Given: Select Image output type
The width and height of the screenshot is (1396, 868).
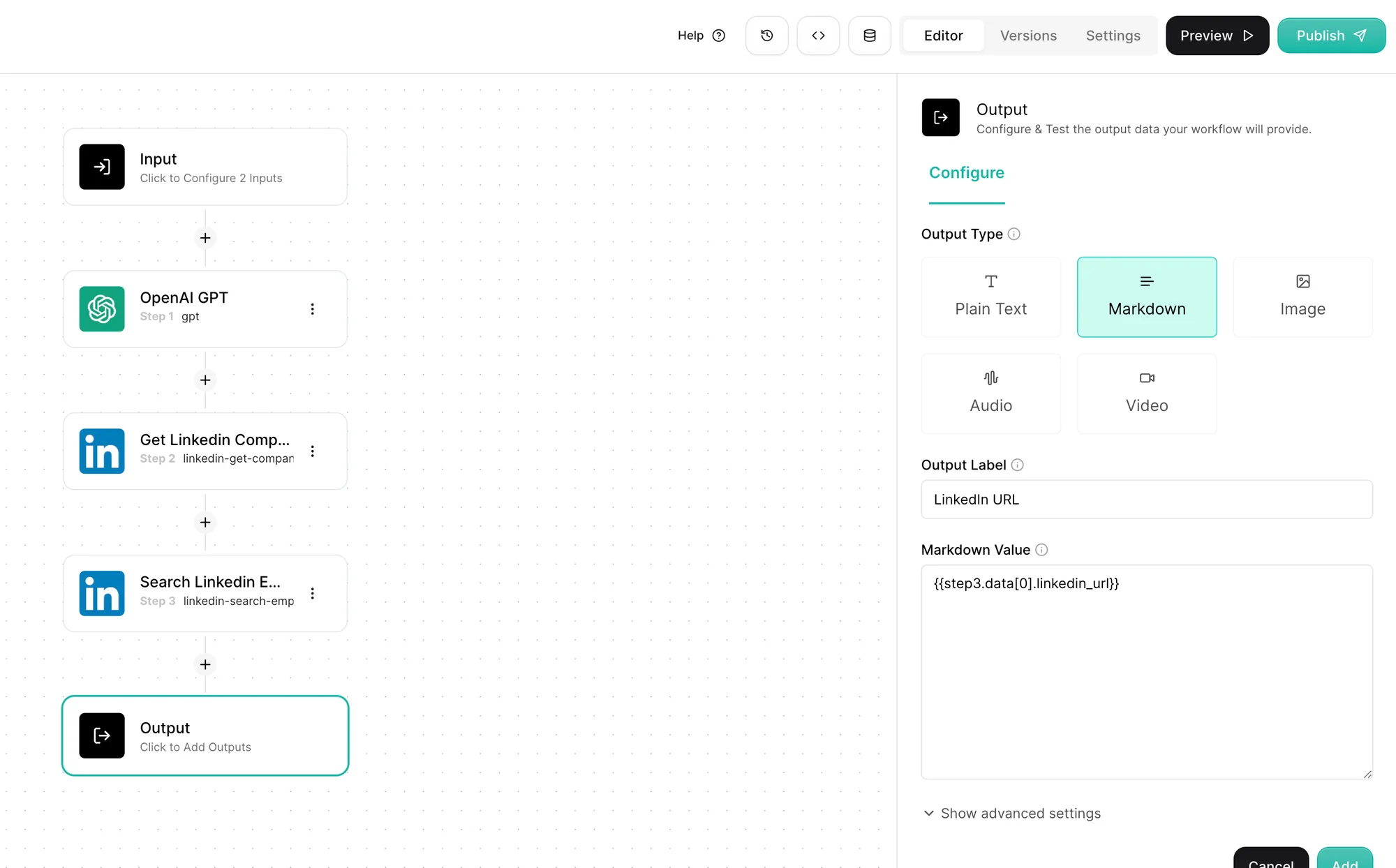Looking at the screenshot, I should point(1302,297).
